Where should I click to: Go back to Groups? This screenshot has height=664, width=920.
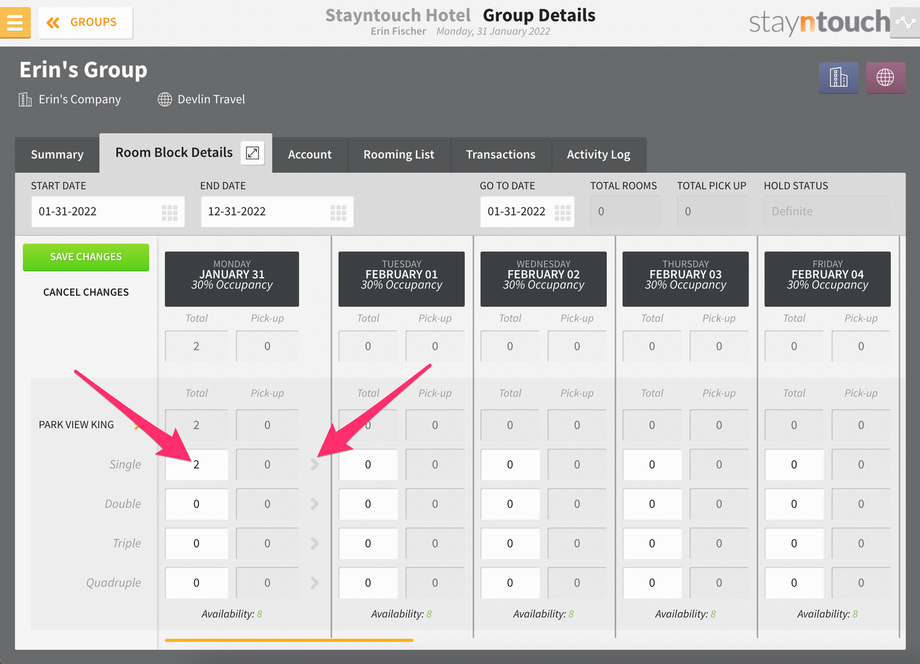86,22
